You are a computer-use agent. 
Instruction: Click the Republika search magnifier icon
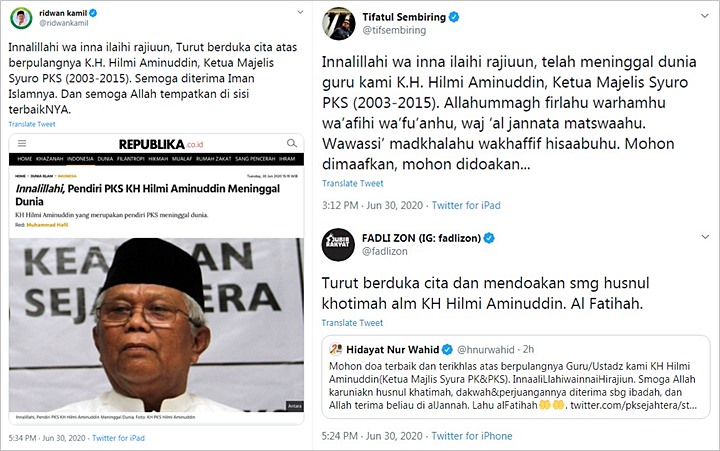(x=292, y=143)
